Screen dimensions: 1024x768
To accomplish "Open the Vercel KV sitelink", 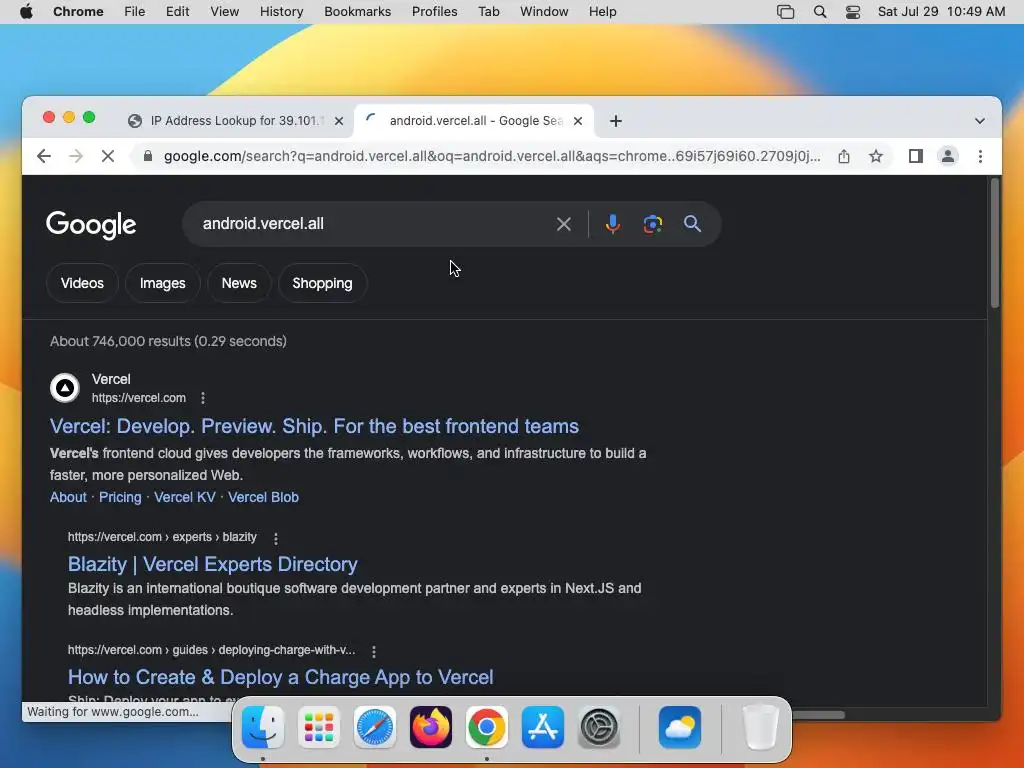I will click(185, 498).
